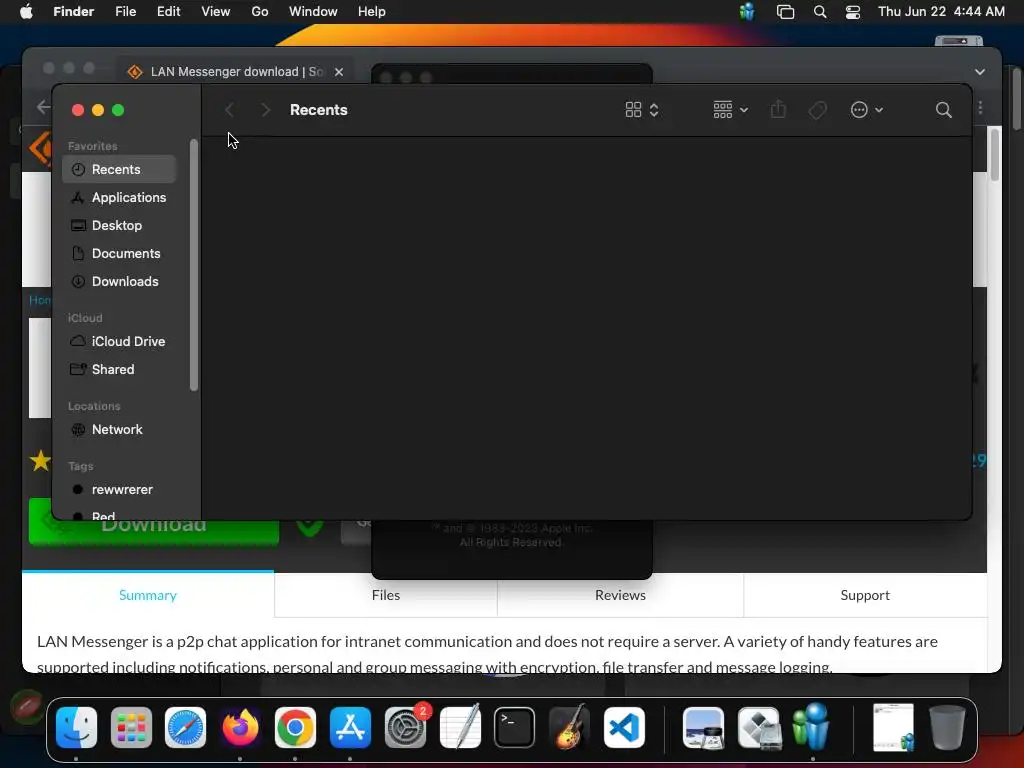Open TextEdit from the Dock
Viewport: 1024px width, 768px height.
tap(460, 728)
